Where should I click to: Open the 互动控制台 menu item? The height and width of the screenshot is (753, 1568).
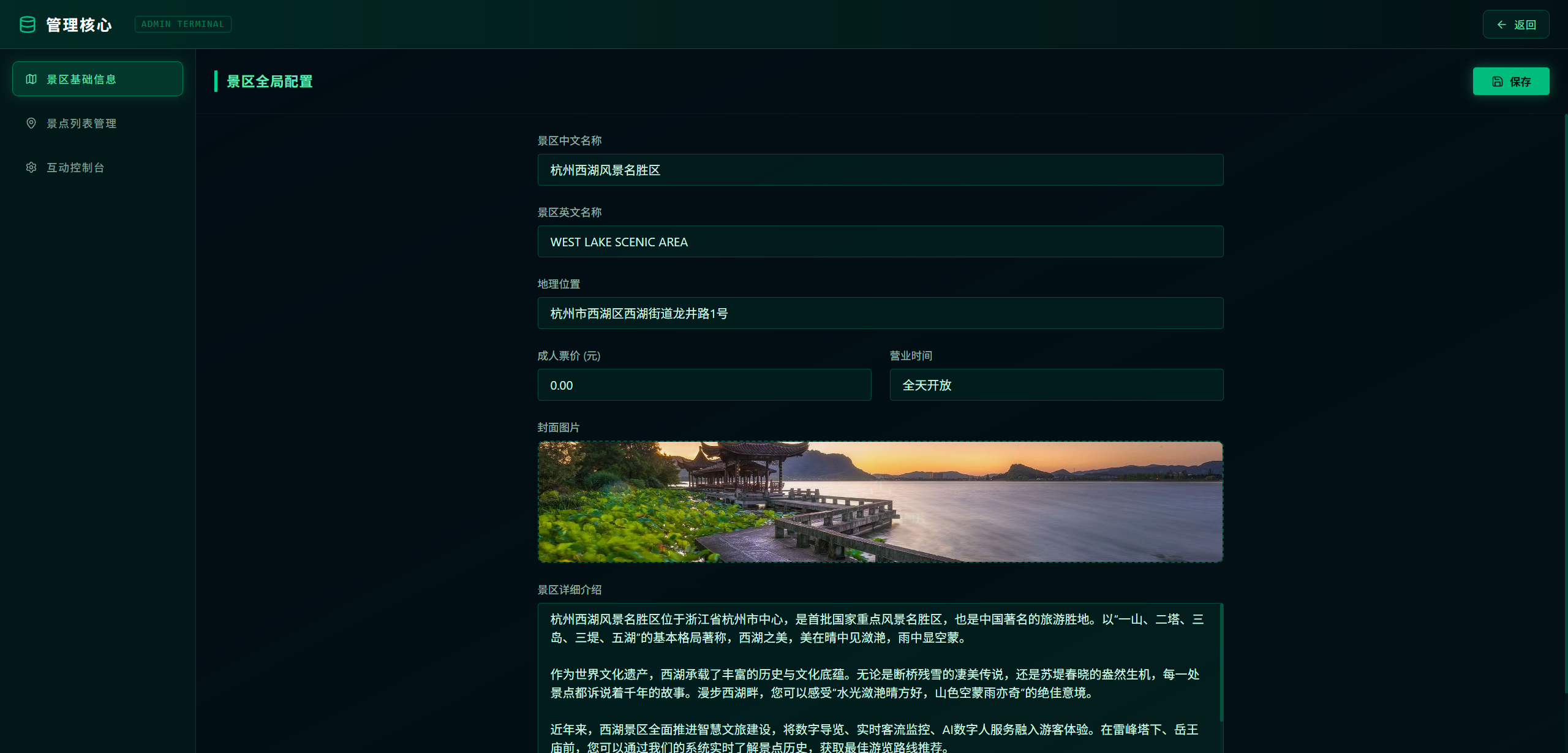(x=97, y=167)
